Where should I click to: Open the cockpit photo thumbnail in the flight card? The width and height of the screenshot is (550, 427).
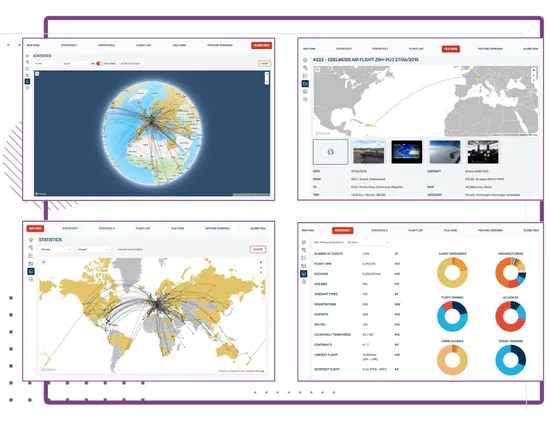click(x=483, y=152)
